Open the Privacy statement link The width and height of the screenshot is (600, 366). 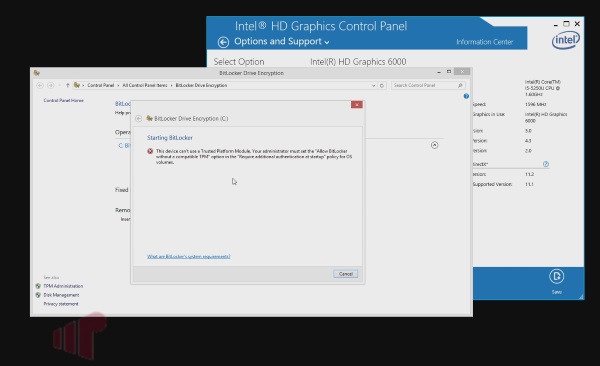61,304
